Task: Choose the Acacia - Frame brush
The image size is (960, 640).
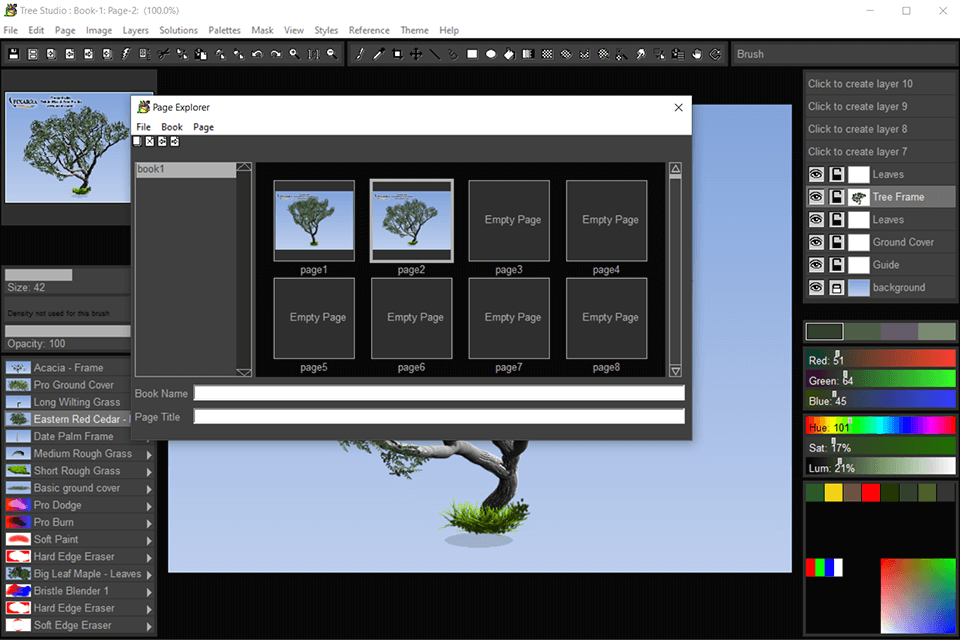Action: [67, 367]
